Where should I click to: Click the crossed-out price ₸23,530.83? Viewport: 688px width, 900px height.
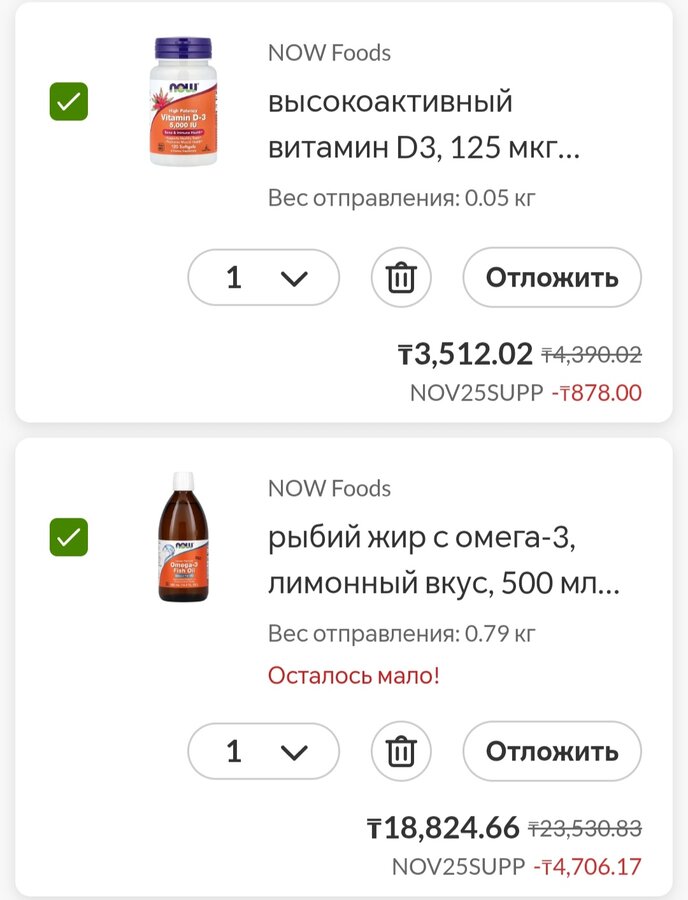[585, 829]
